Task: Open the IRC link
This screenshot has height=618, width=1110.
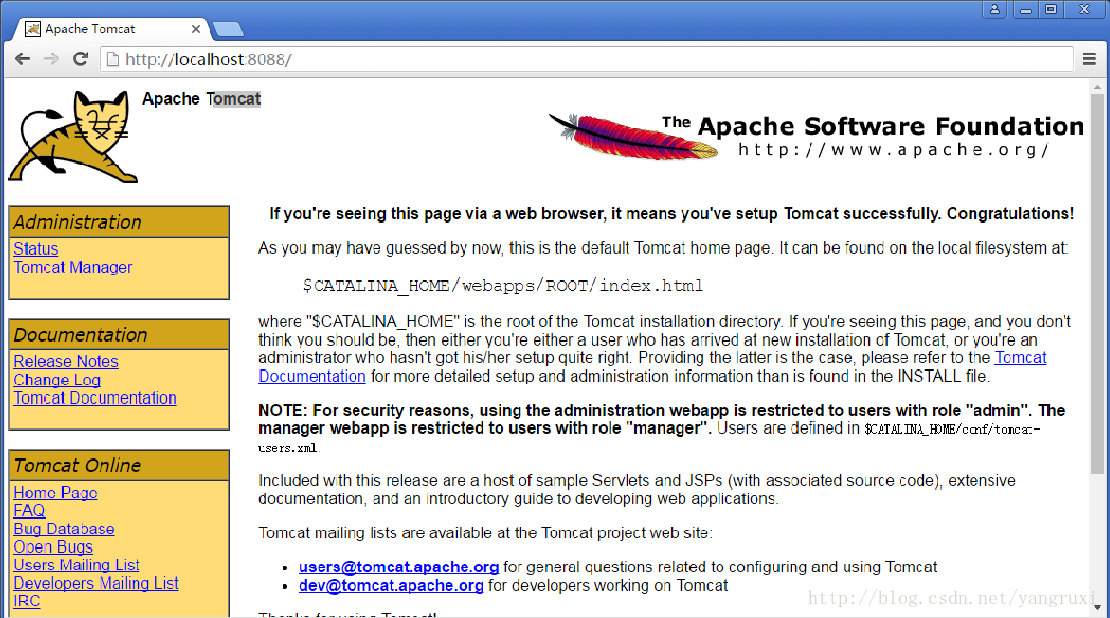Action: point(27,601)
